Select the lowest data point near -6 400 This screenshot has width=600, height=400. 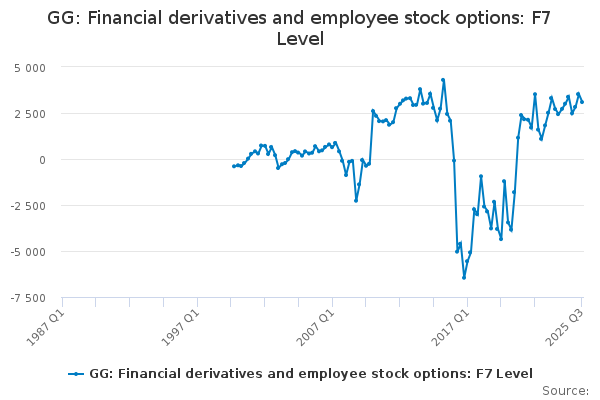[464, 277]
